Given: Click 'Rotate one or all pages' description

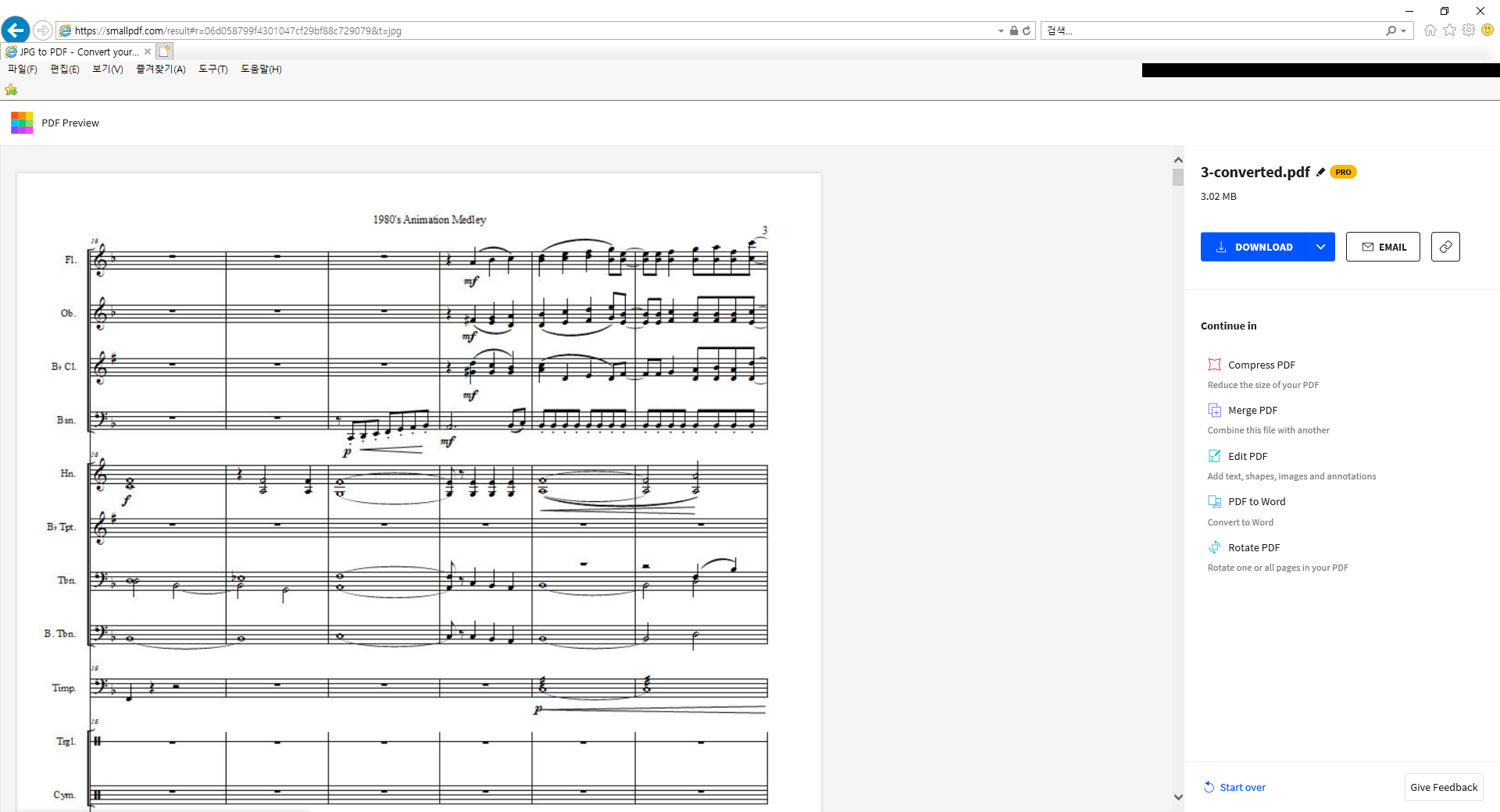Looking at the screenshot, I should (x=1278, y=568).
